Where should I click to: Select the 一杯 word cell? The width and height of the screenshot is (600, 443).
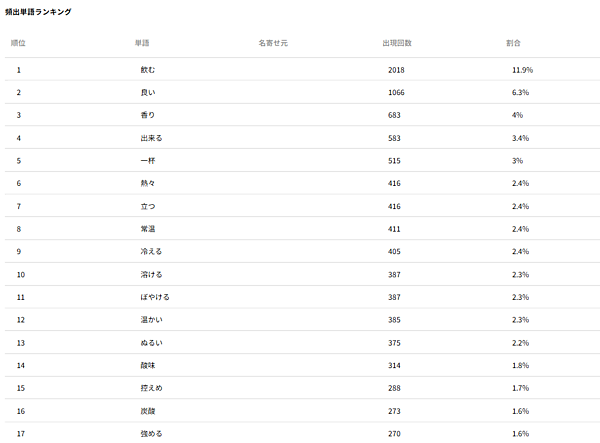tap(148, 161)
